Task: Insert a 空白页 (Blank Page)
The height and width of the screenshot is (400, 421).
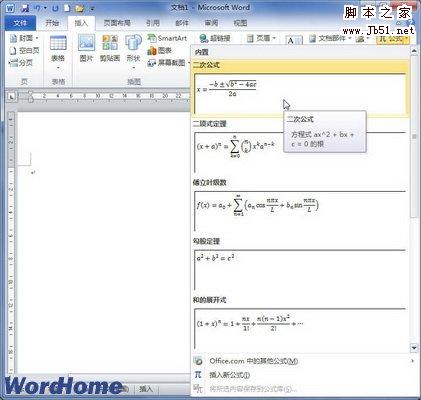Action: coord(24,50)
